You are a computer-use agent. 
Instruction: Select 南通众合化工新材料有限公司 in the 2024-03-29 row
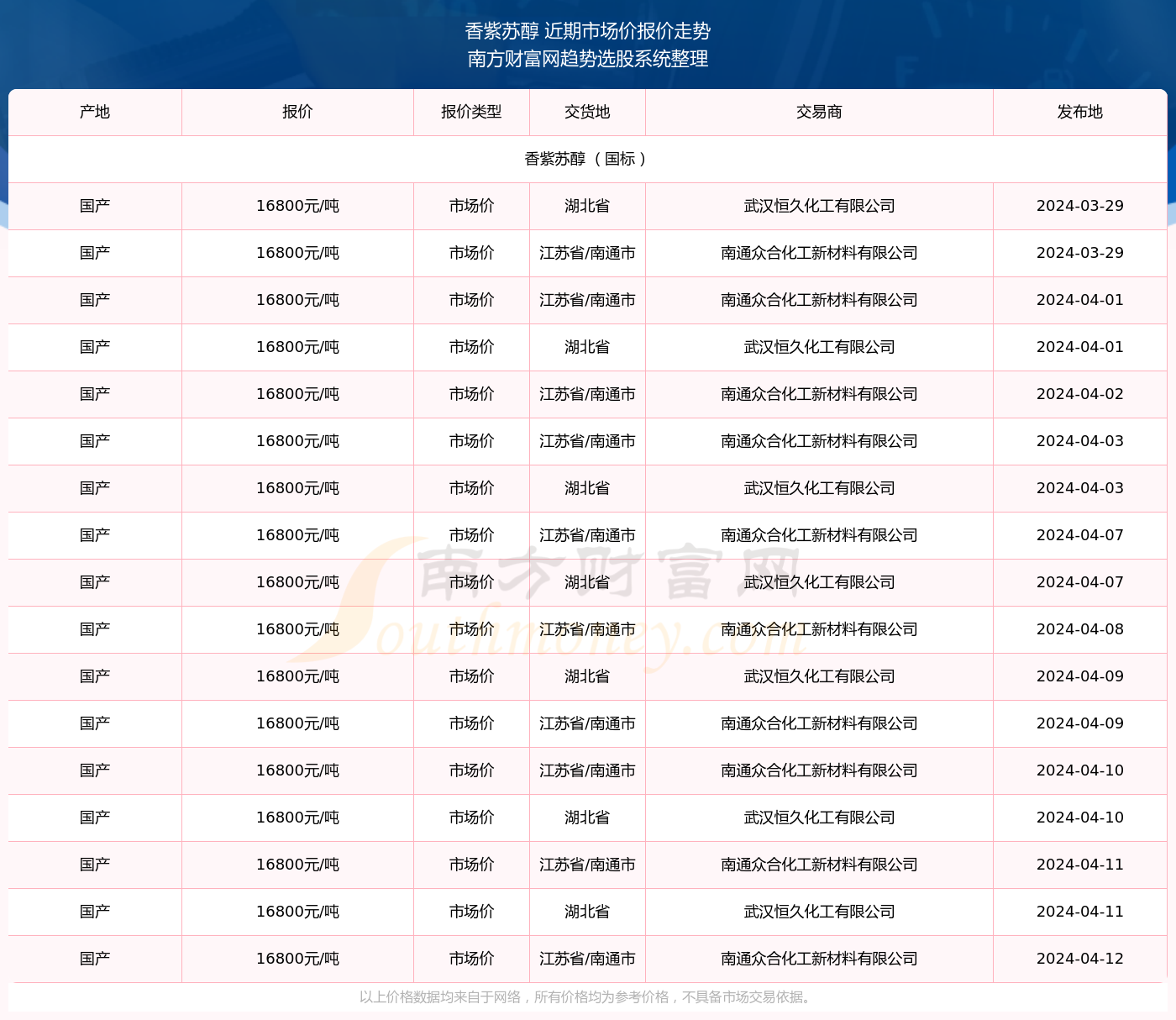click(x=819, y=253)
